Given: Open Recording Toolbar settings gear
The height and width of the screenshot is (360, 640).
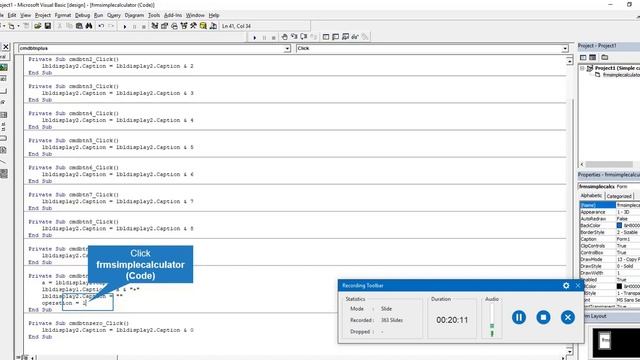Looking at the screenshot, I should coord(566,286).
